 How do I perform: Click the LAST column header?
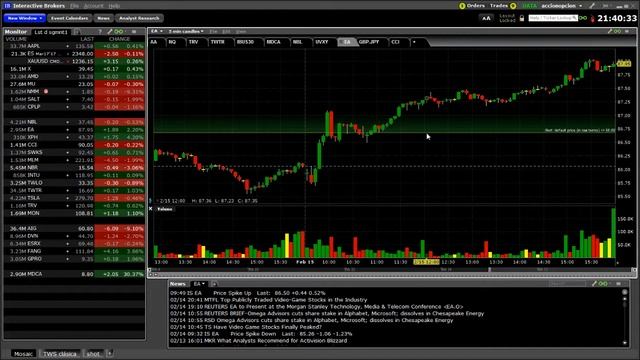click(87, 39)
